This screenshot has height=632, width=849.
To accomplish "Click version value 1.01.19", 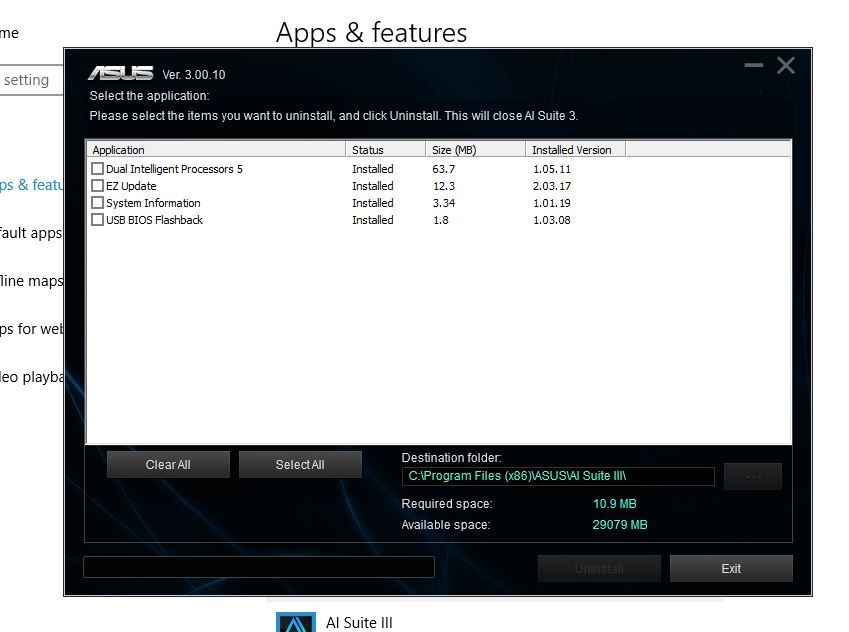I will tap(552, 203).
